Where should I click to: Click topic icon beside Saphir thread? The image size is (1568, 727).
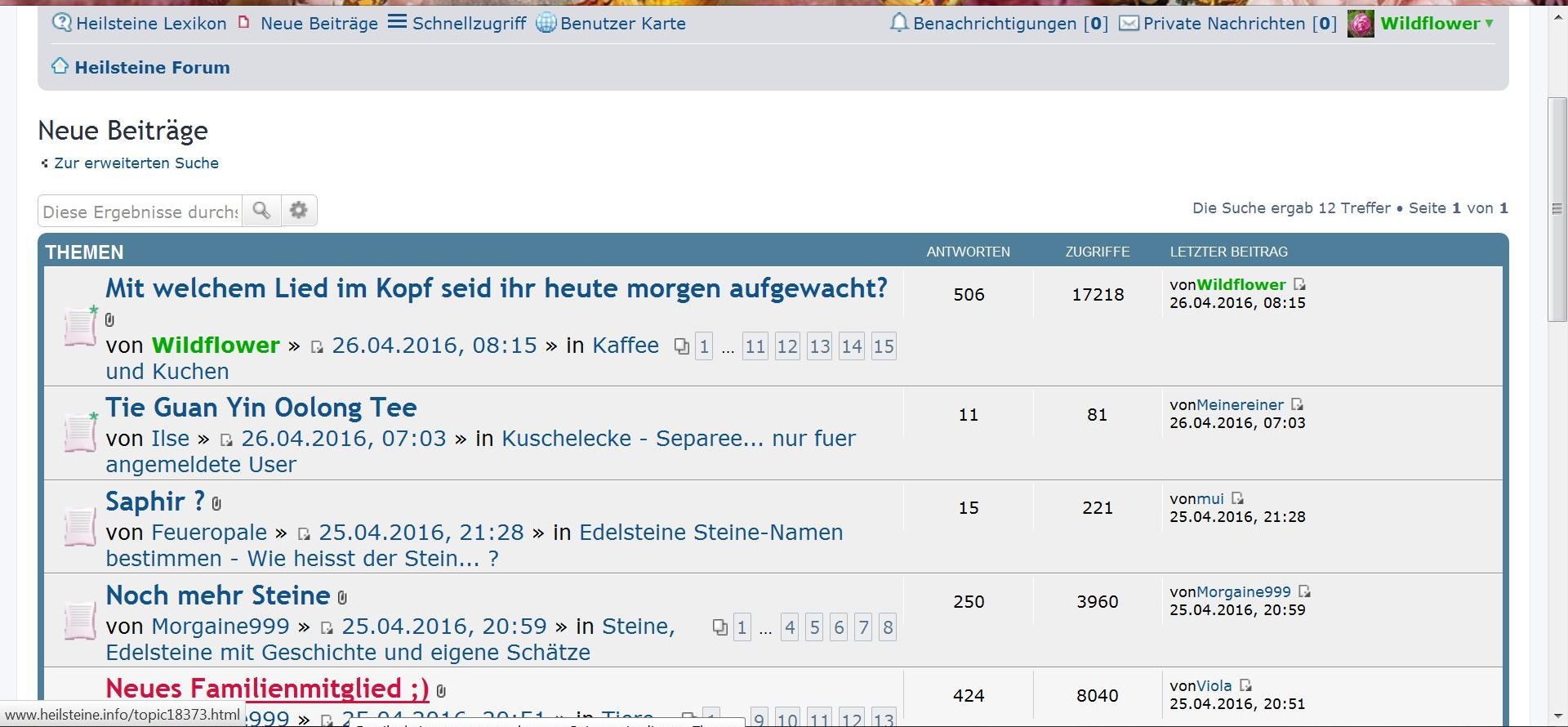(80, 526)
